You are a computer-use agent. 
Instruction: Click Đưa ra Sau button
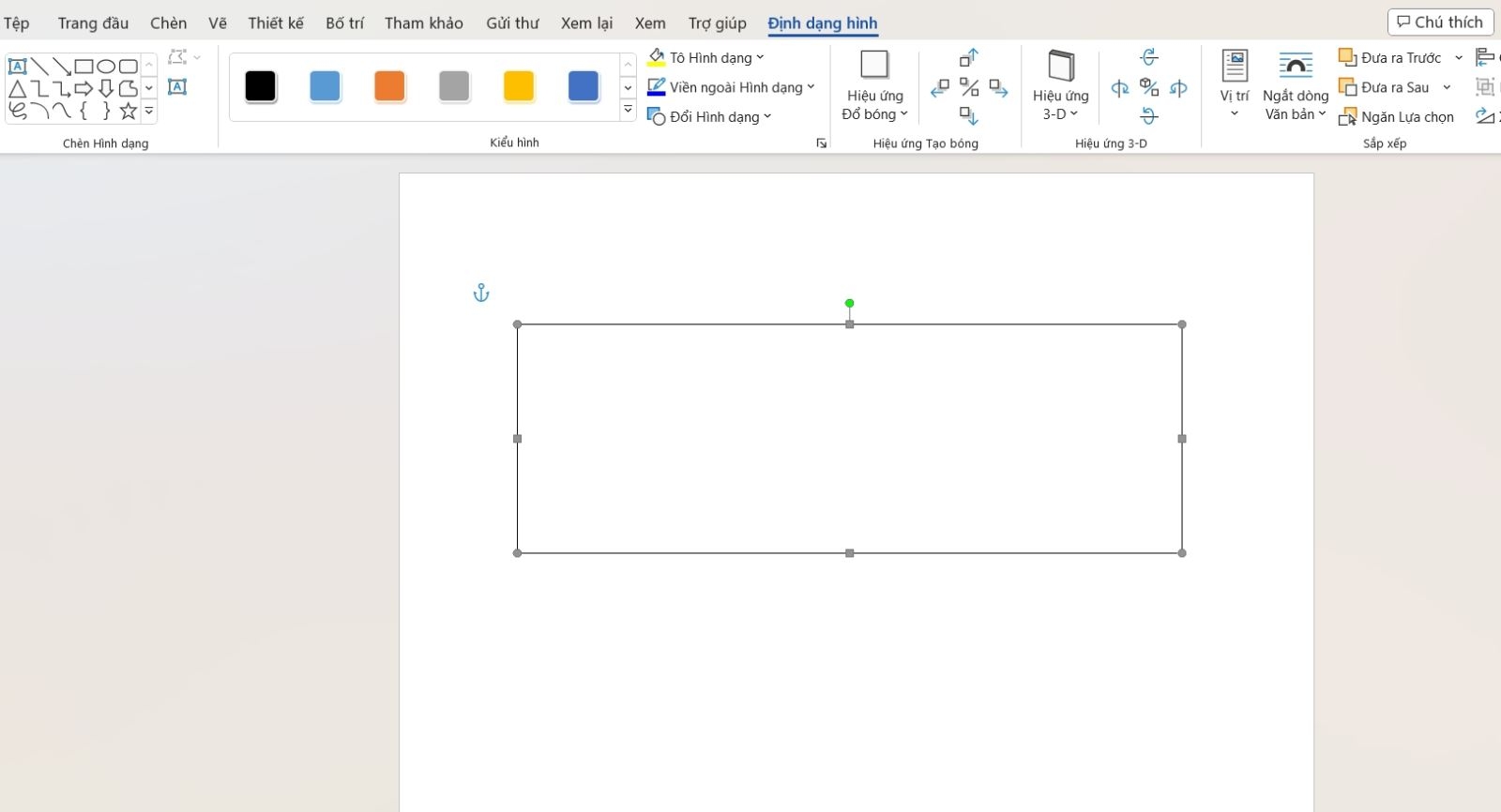pos(1385,87)
